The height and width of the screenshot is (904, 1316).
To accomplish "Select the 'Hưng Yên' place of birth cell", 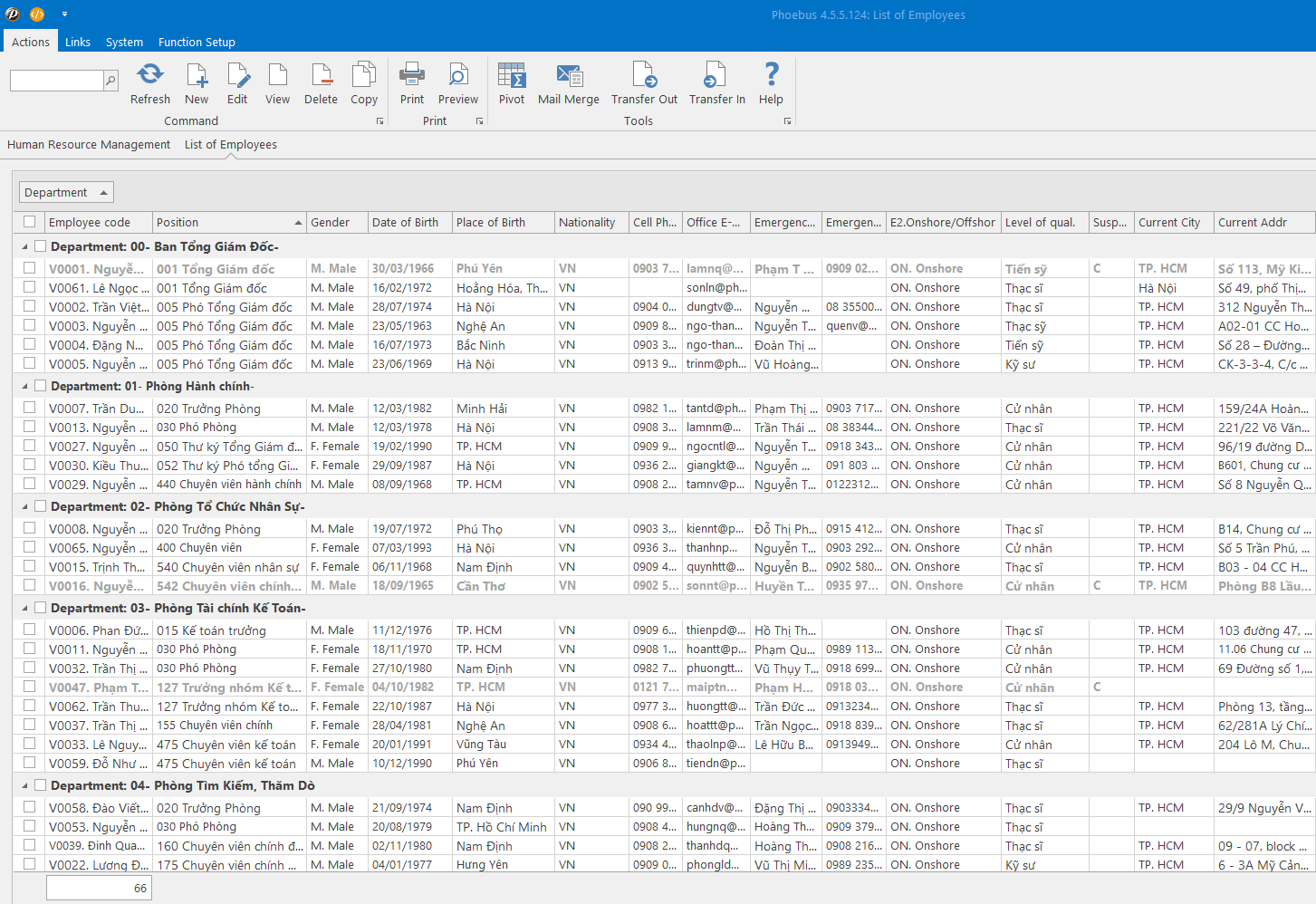I will pyautogui.click(x=503, y=864).
